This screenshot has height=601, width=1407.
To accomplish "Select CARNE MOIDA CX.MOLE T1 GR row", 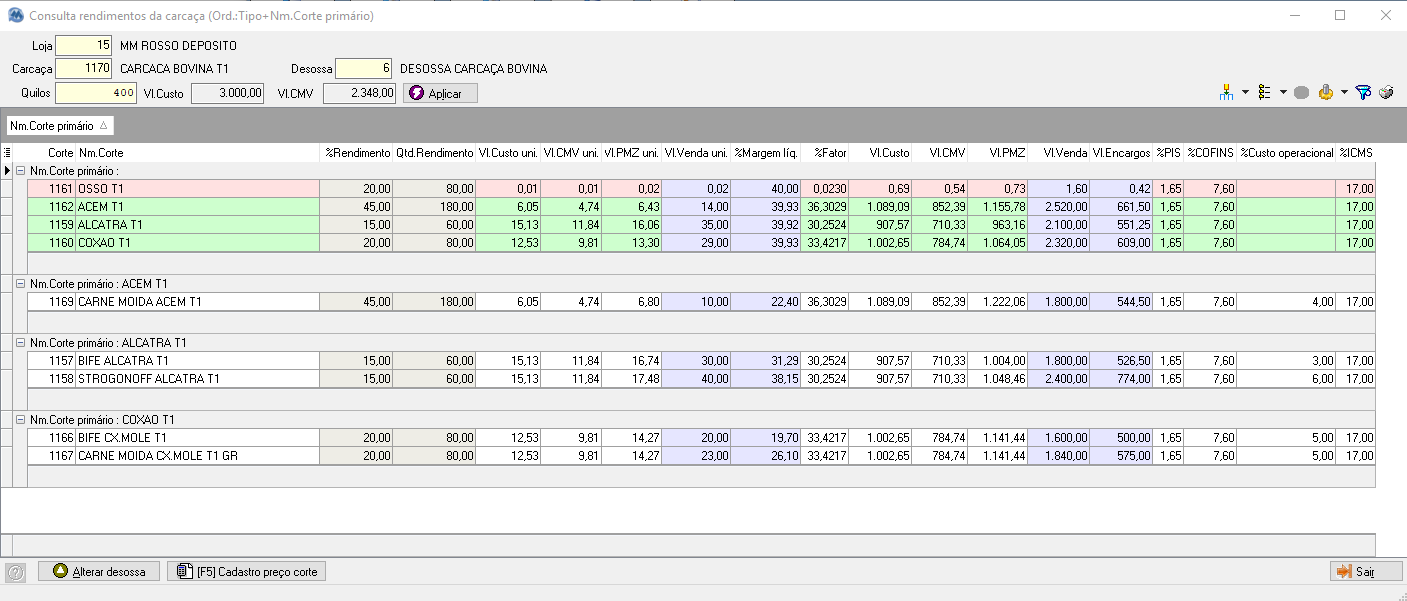I will click(701, 456).
